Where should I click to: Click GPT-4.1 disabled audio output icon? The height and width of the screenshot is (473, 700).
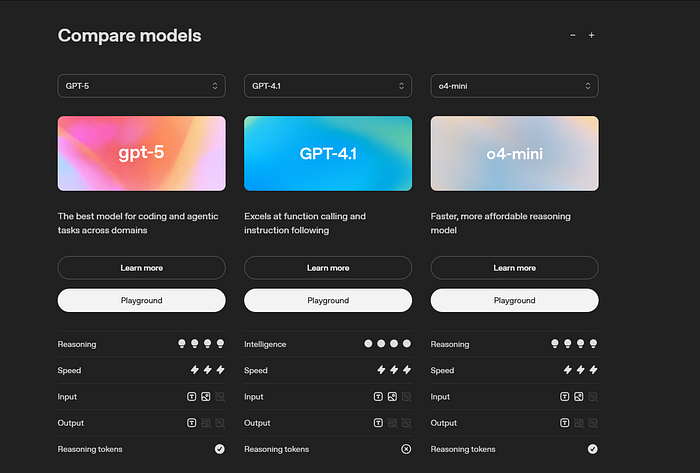(x=407, y=423)
